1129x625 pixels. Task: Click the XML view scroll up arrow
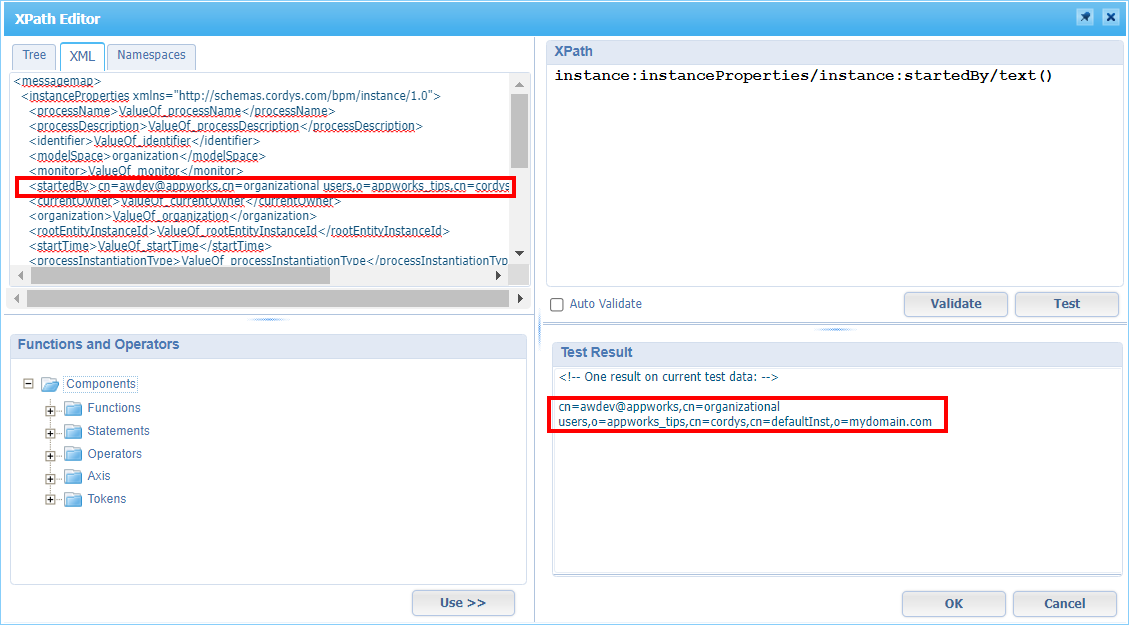pos(520,84)
